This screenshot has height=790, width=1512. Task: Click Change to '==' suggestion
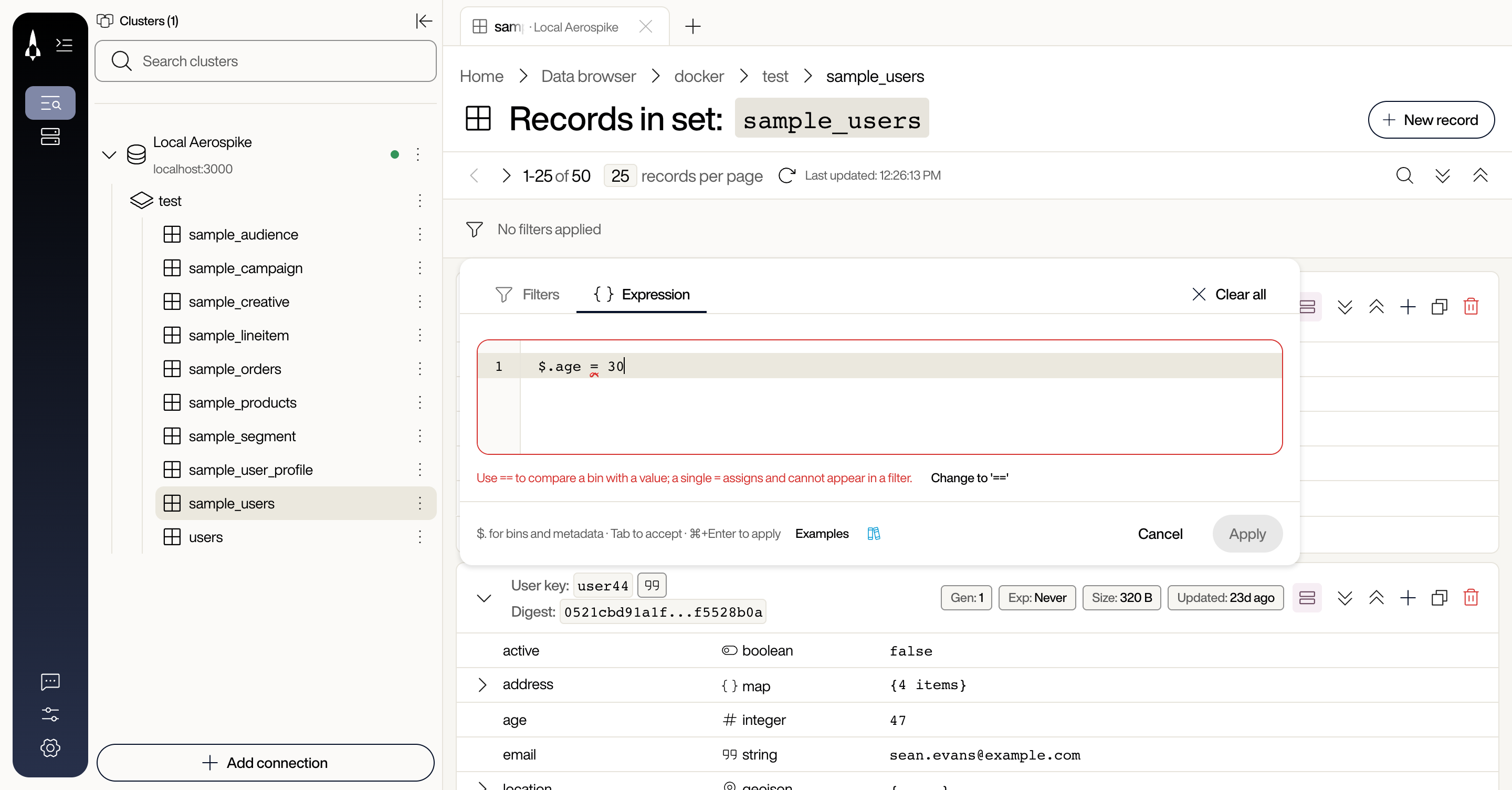click(x=969, y=478)
